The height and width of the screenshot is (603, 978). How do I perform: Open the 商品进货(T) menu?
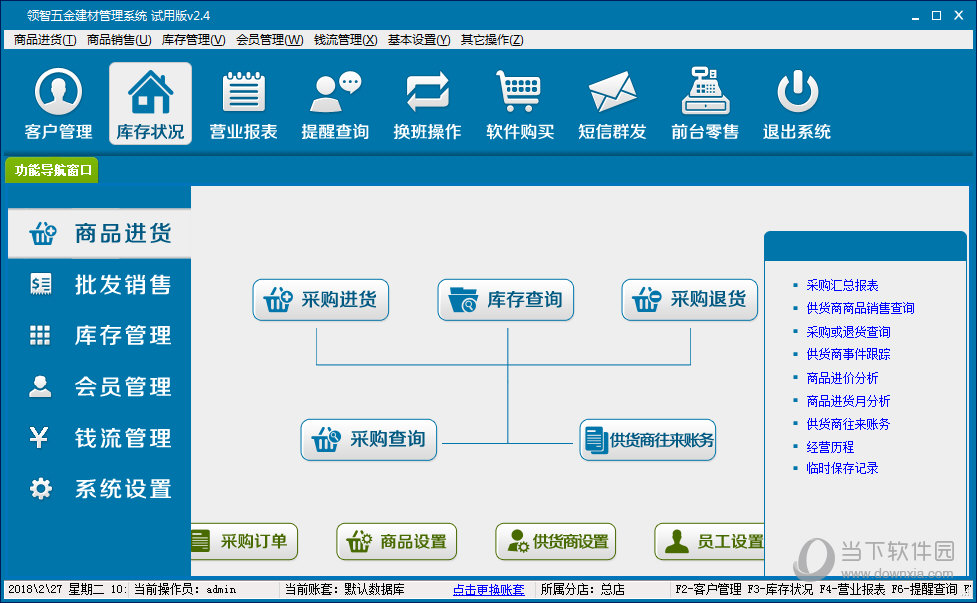tap(45, 40)
